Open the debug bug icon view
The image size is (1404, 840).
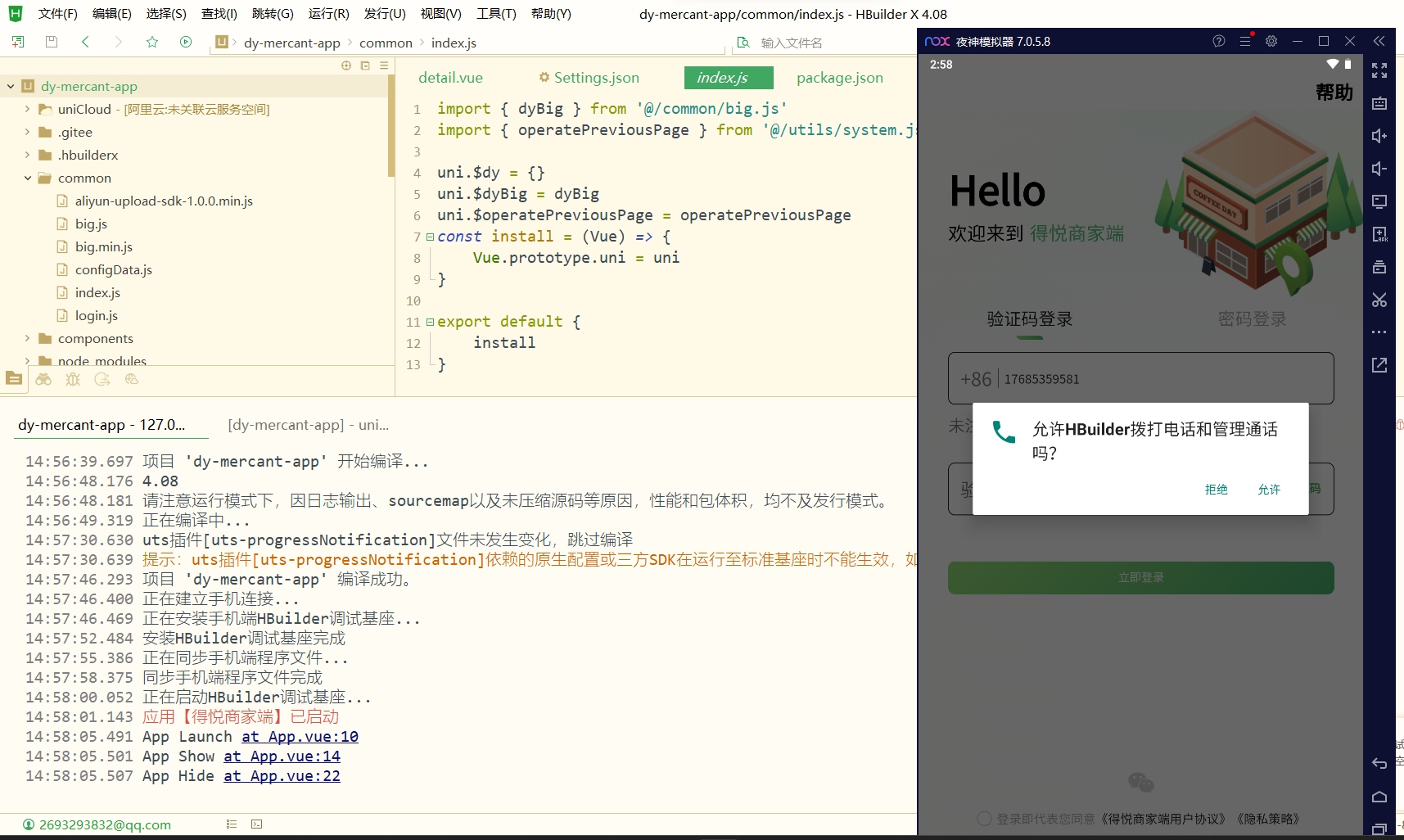(73, 379)
